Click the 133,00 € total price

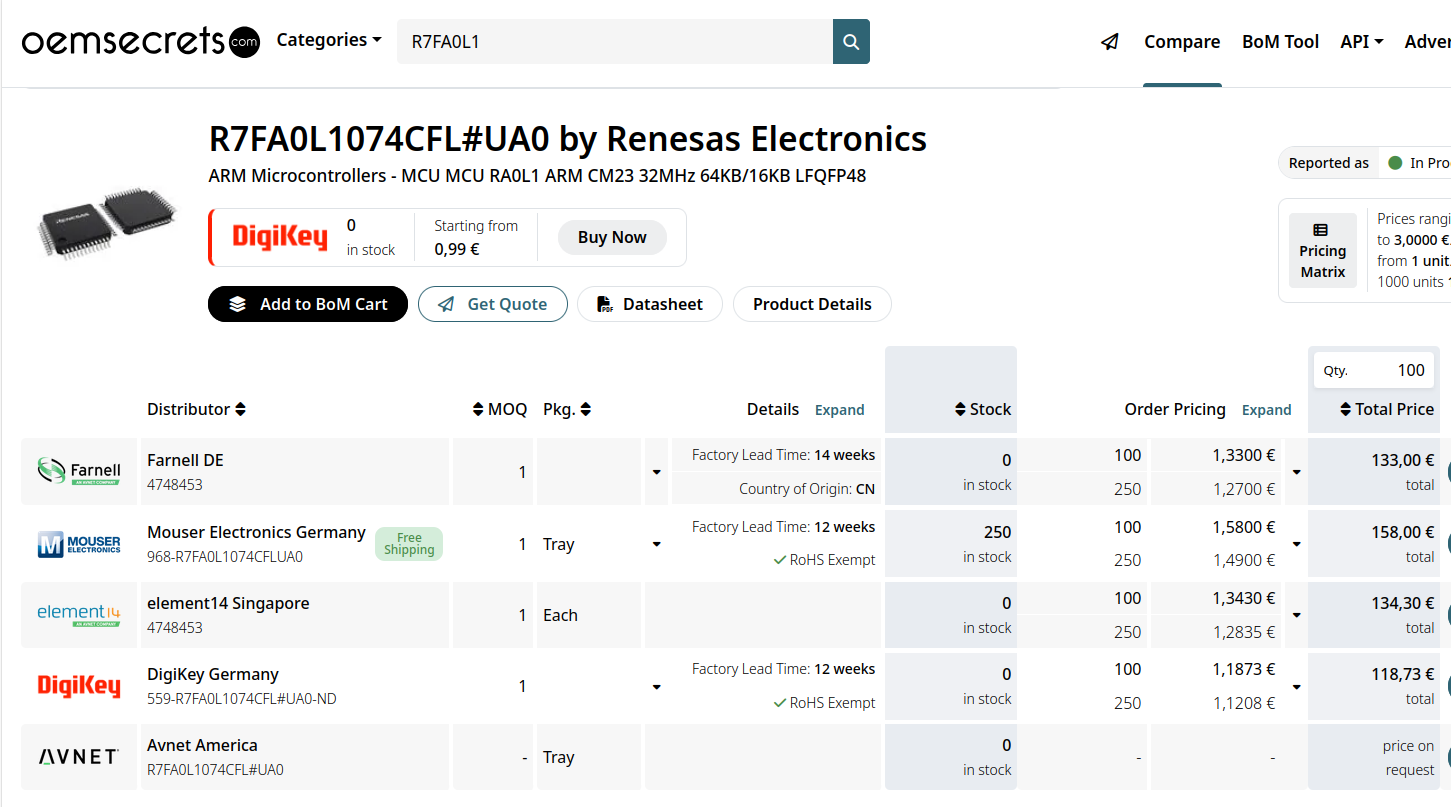click(x=1403, y=460)
